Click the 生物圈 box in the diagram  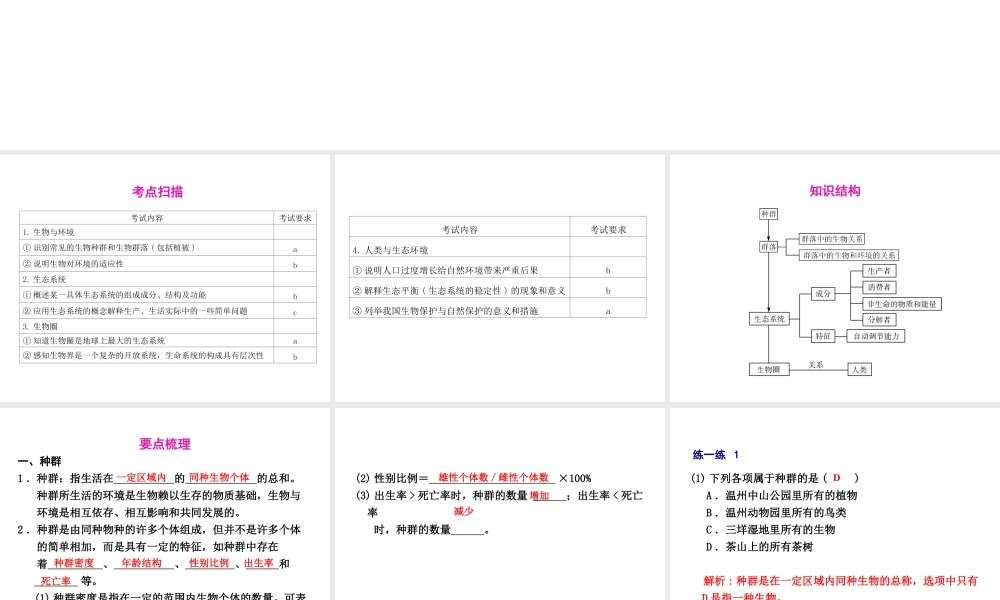(x=768, y=369)
